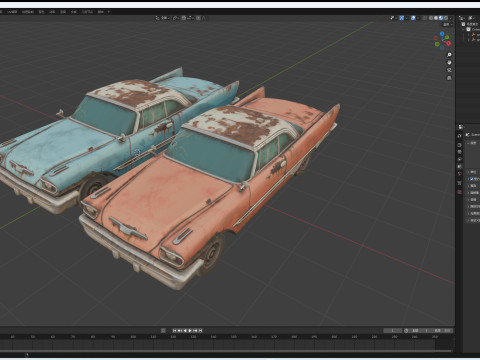This screenshot has width=480, height=360.
Task: Toggle auto keying record button in timeline
Action: [x=163, y=331]
